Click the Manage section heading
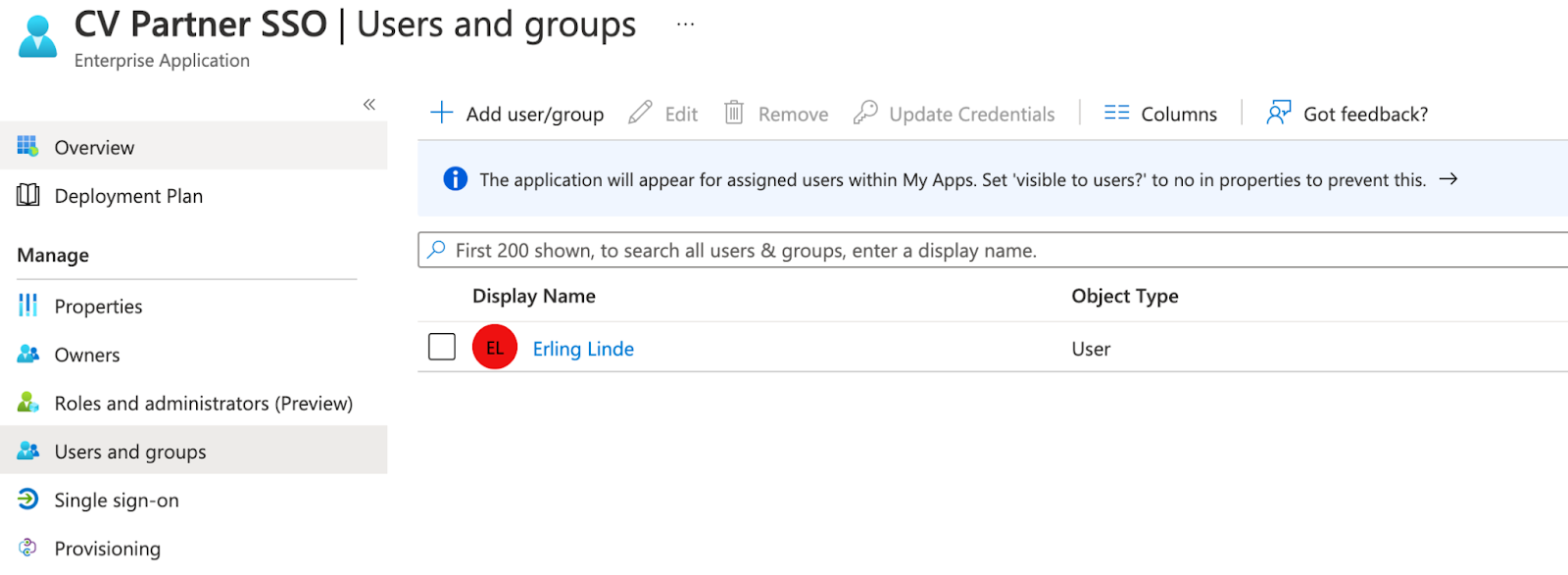 pyautogui.click(x=53, y=255)
